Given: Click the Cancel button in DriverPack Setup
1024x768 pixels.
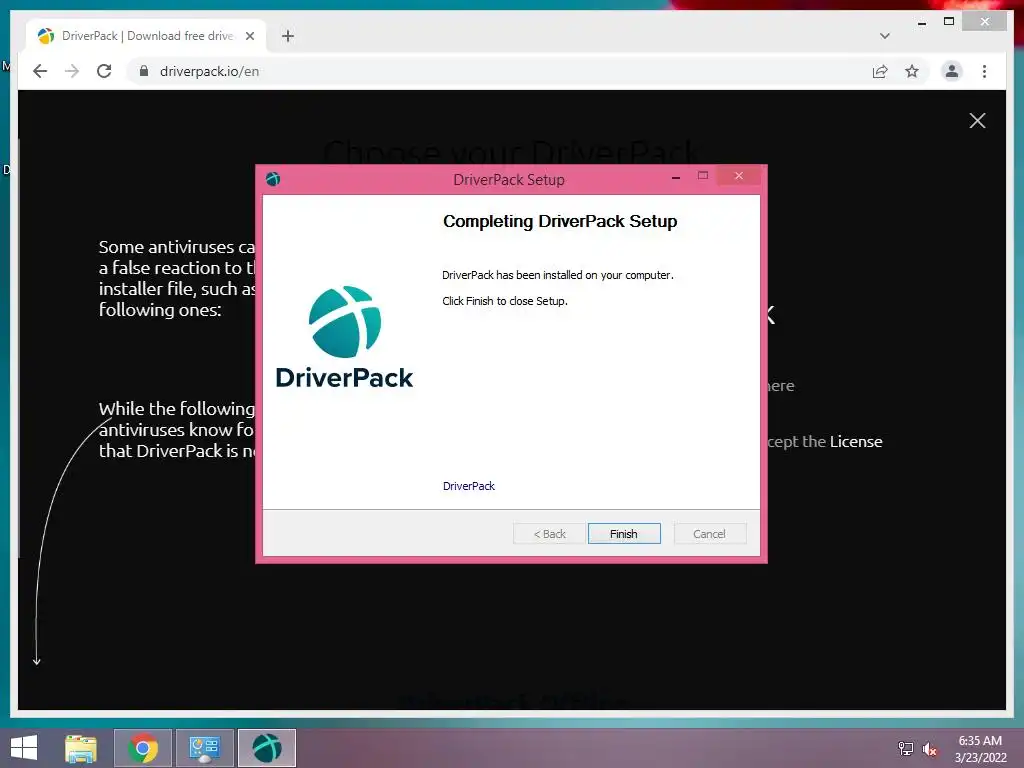Looking at the screenshot, I should pos(709,534).
